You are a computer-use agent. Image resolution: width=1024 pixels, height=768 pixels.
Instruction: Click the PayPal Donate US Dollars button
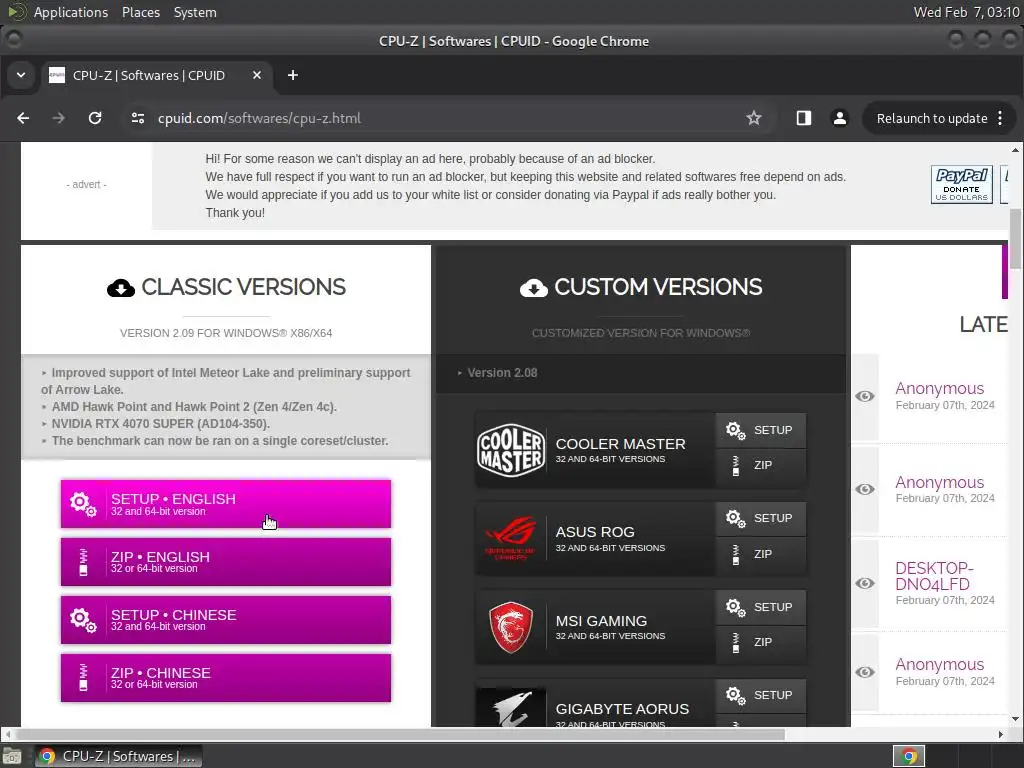(961, 185)
